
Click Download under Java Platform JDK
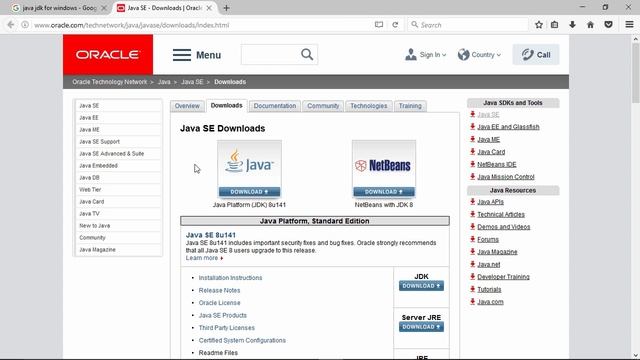click(x=249, y=192)
